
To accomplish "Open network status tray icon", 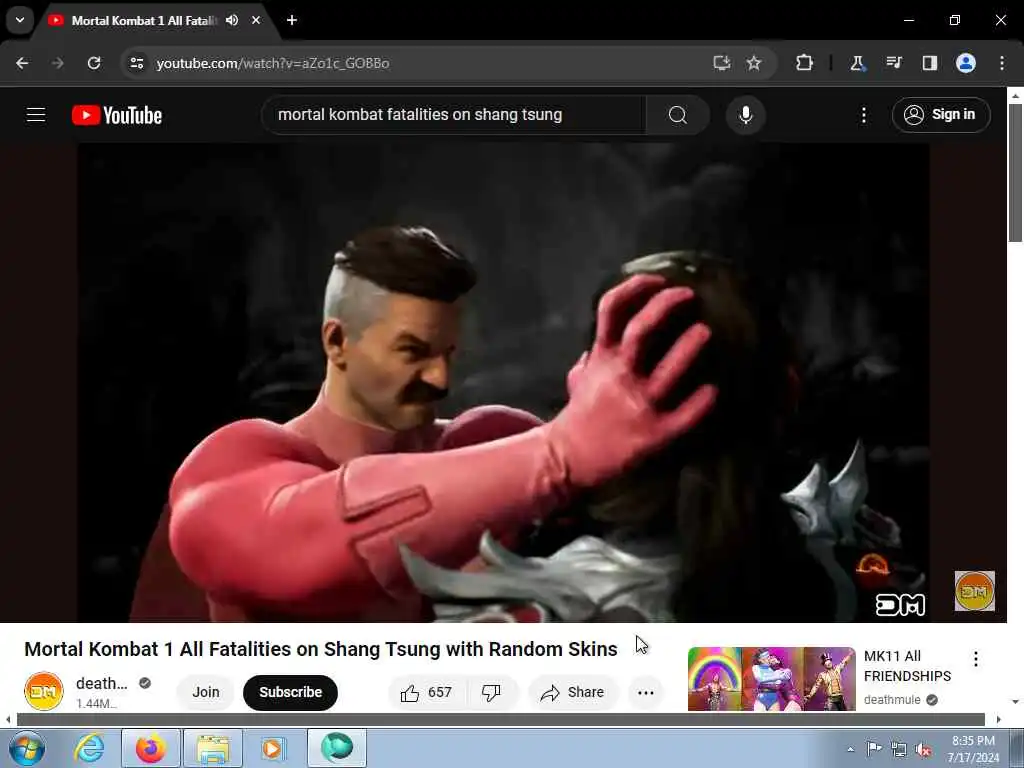I will pos(899,750).
